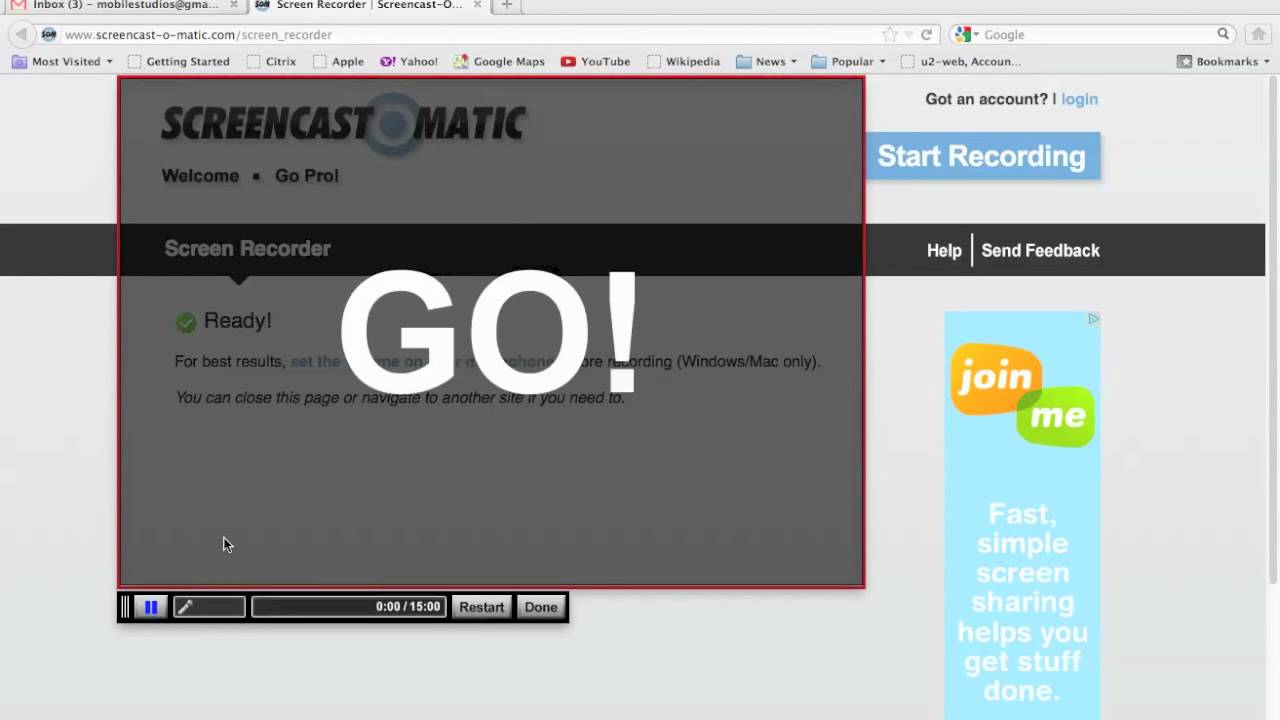The height and width of the screenshot is (720, 1280).
Task: Open a new browser tab
Action: pos(506,5)
